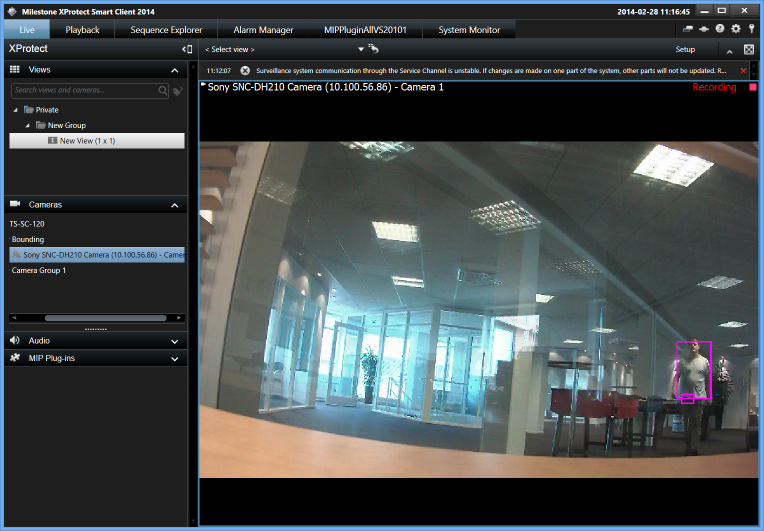Screen dimensions: 764x531
Task: Click the search magnifier in views search box
Action: (x=163, y=90)
